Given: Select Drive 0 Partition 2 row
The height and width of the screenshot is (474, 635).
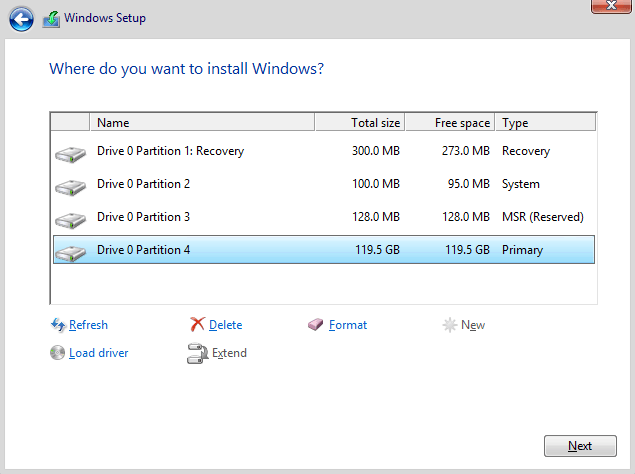Looking at the screenshot, I should [143, 185].
